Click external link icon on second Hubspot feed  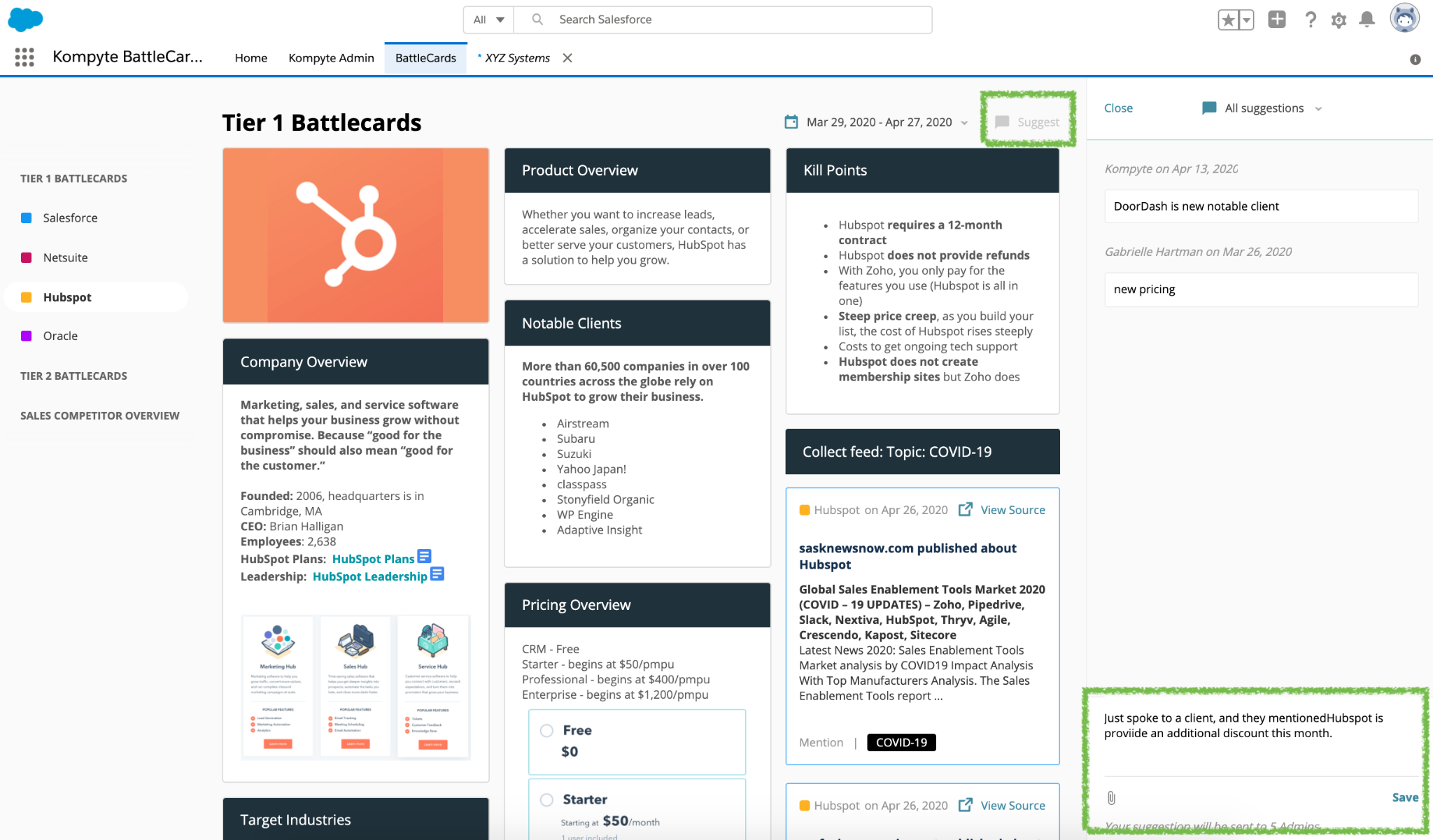point(965,805)
